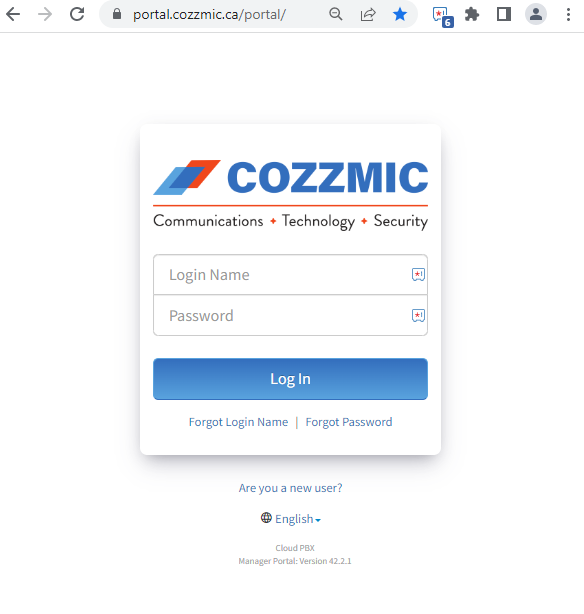
Task: Open the Extensions puzzle piece menu
Action: (x=472, y=14)
